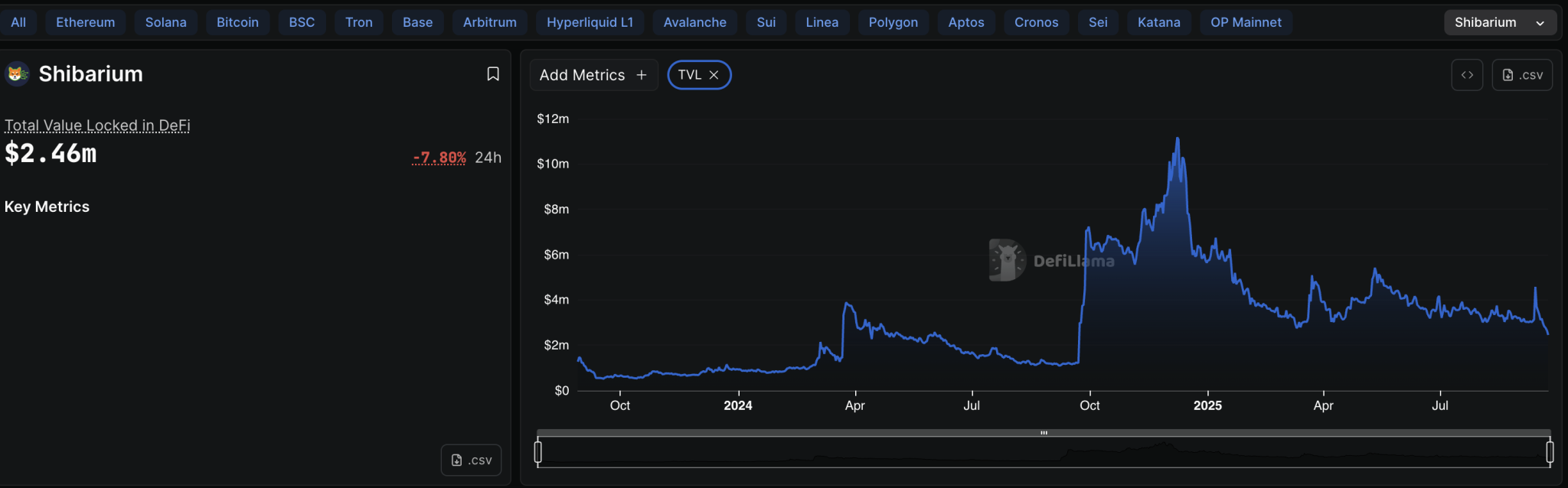Switch to the Solana chain
1568x488 pixels.
[166, 22]
